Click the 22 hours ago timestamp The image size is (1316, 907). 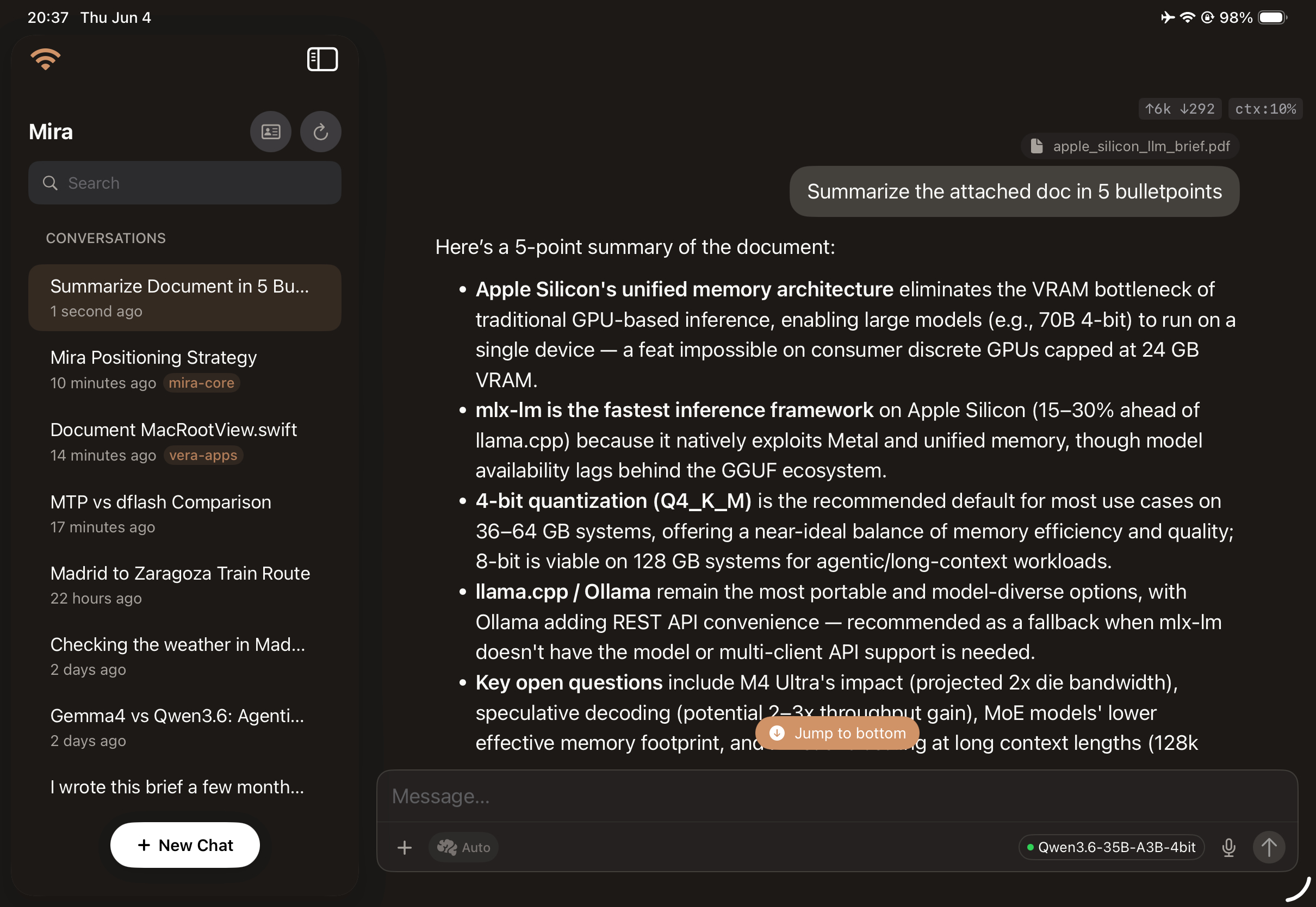point(96,599)
